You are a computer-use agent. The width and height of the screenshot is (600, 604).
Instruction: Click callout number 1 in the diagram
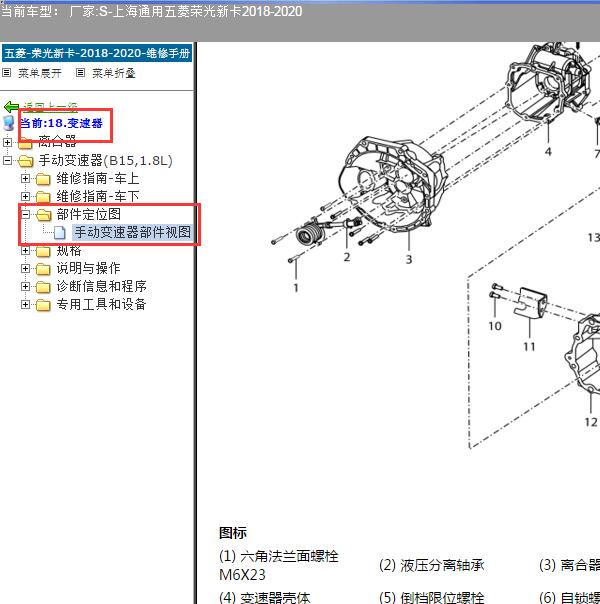(296, 288)
